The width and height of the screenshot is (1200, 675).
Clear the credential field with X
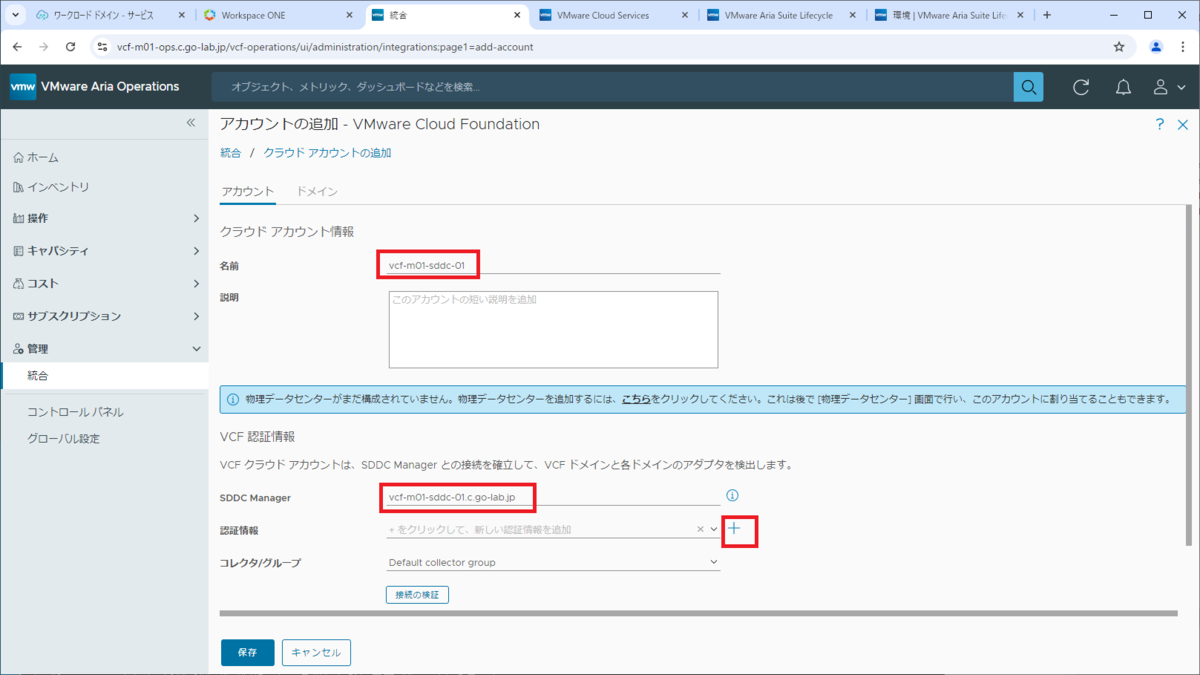700,529
